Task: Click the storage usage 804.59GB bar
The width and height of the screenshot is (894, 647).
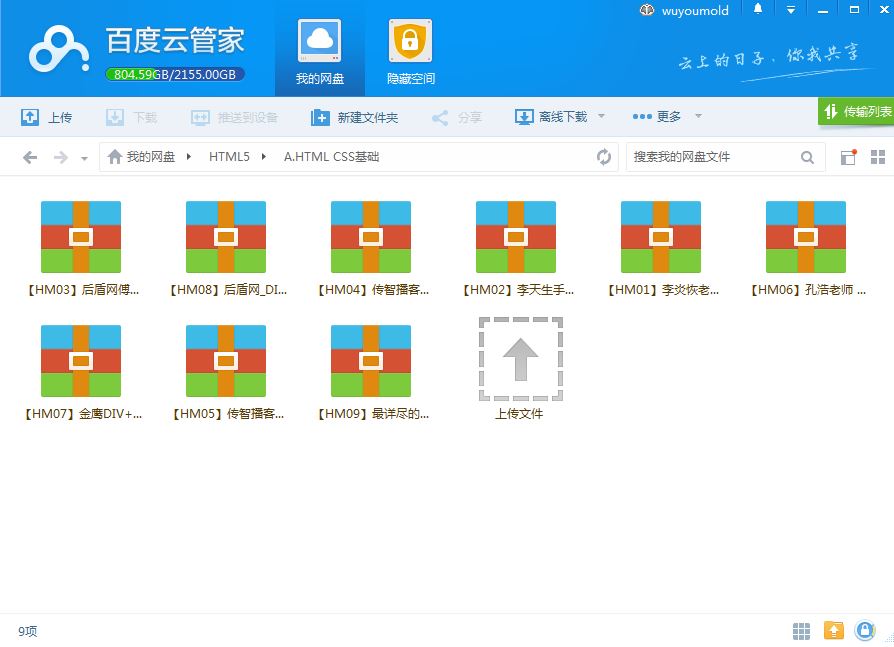Action: (174, 74)
